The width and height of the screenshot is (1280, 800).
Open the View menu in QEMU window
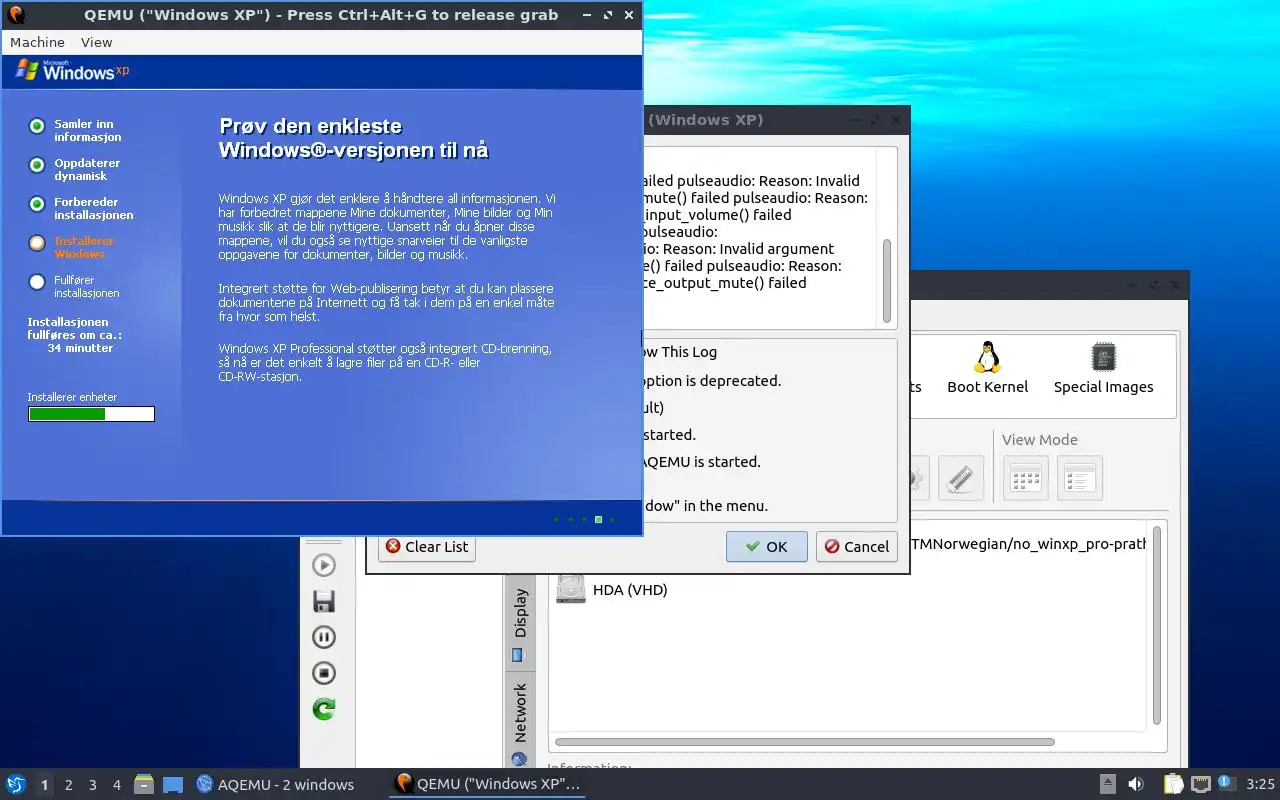click(x=96, y=42)
